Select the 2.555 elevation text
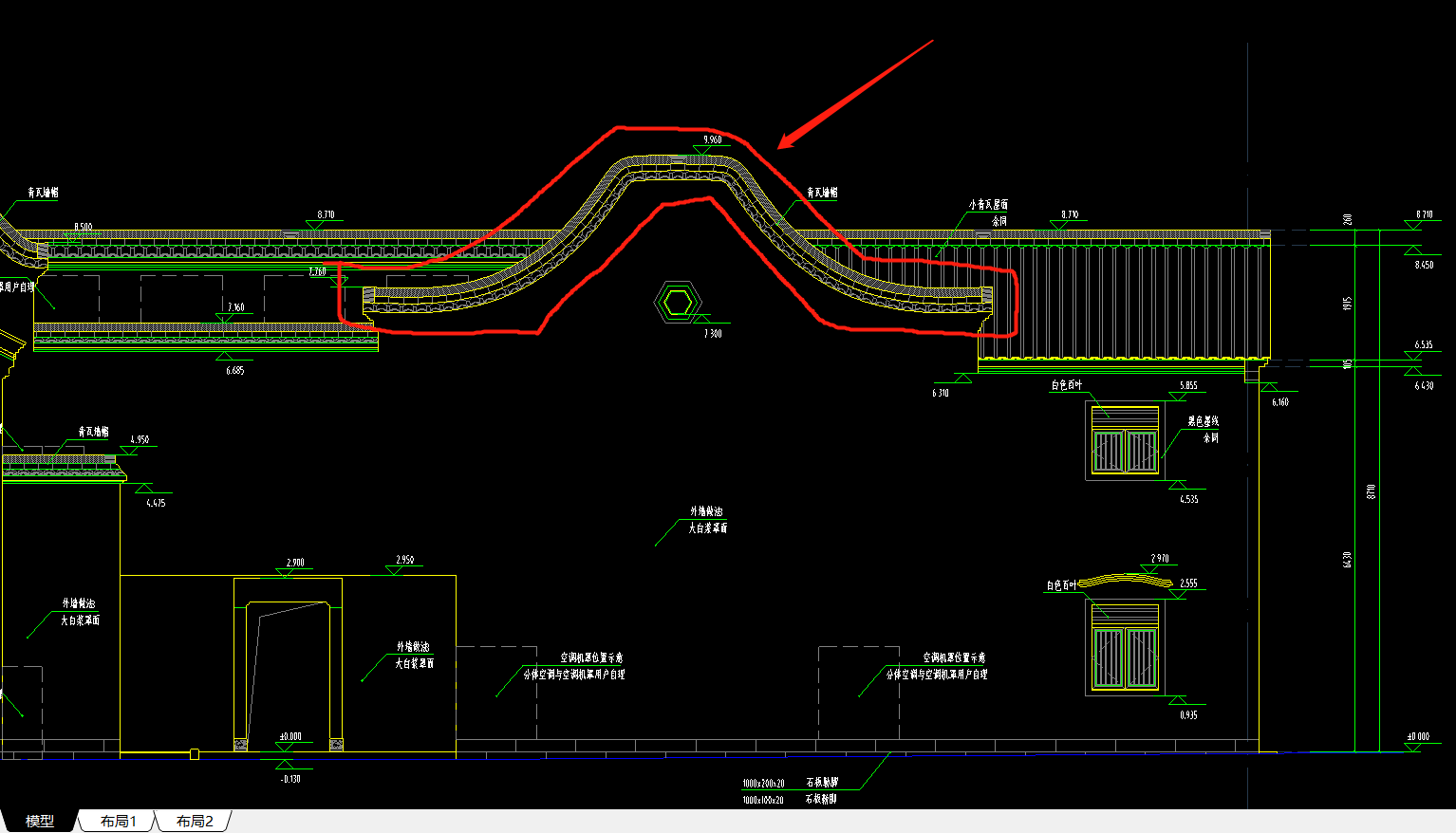 click(1188, 583)
